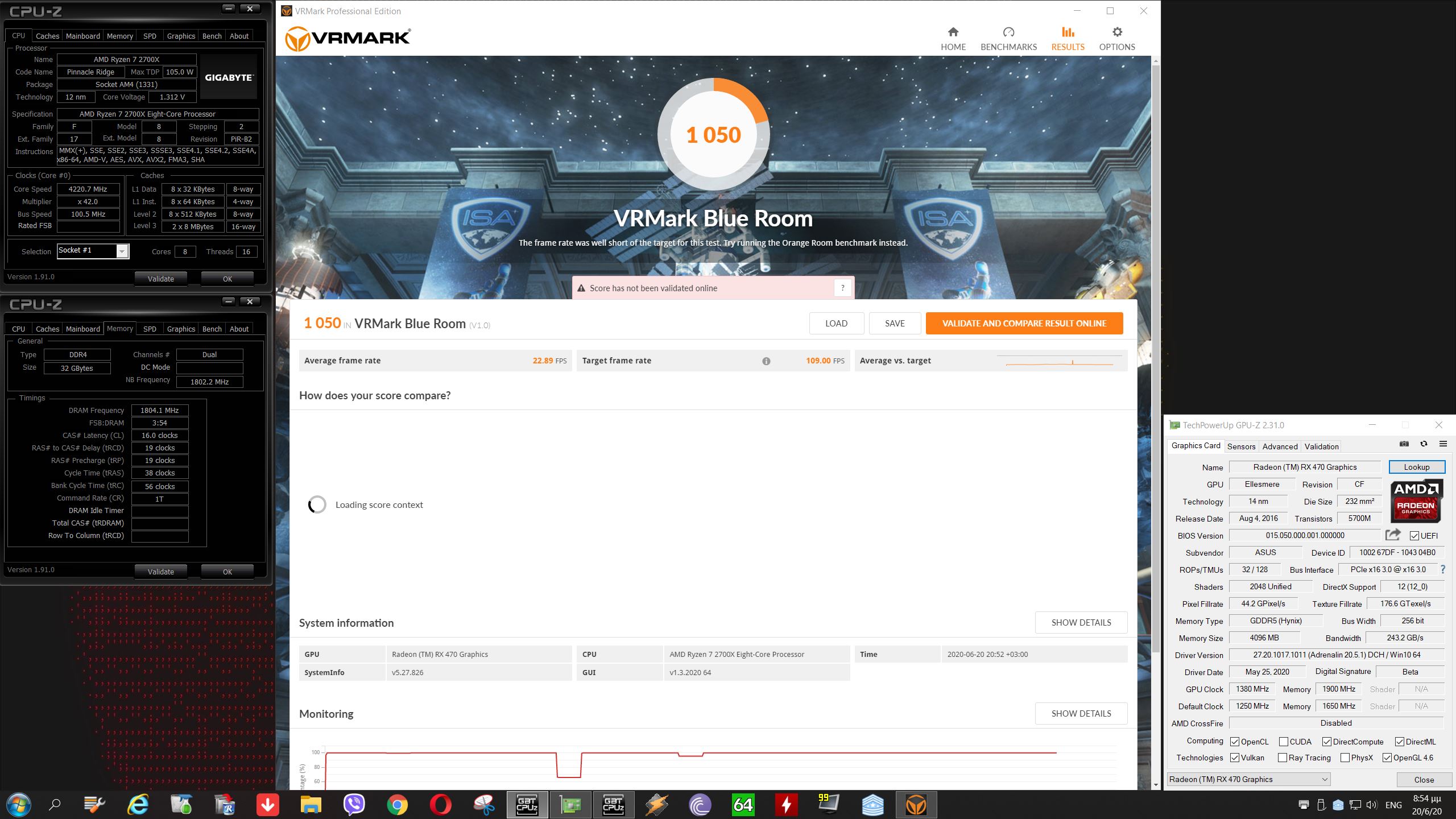Open SPD tab in bottom CPU-Z window
The width and height of the screenshot is (1456, 819).
pyautogui.click(x=150, y=329)
